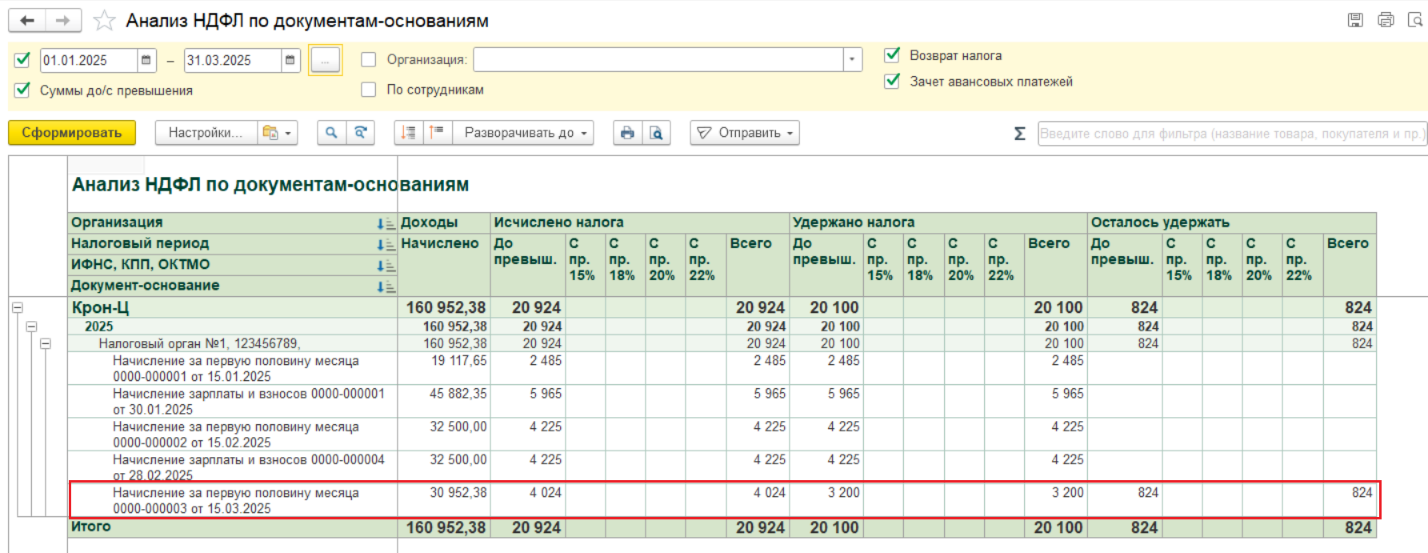Viewport: 1428px width, 553px height.
Task: Click the sigma sum icon
Action: click(x=1019, y=133)
